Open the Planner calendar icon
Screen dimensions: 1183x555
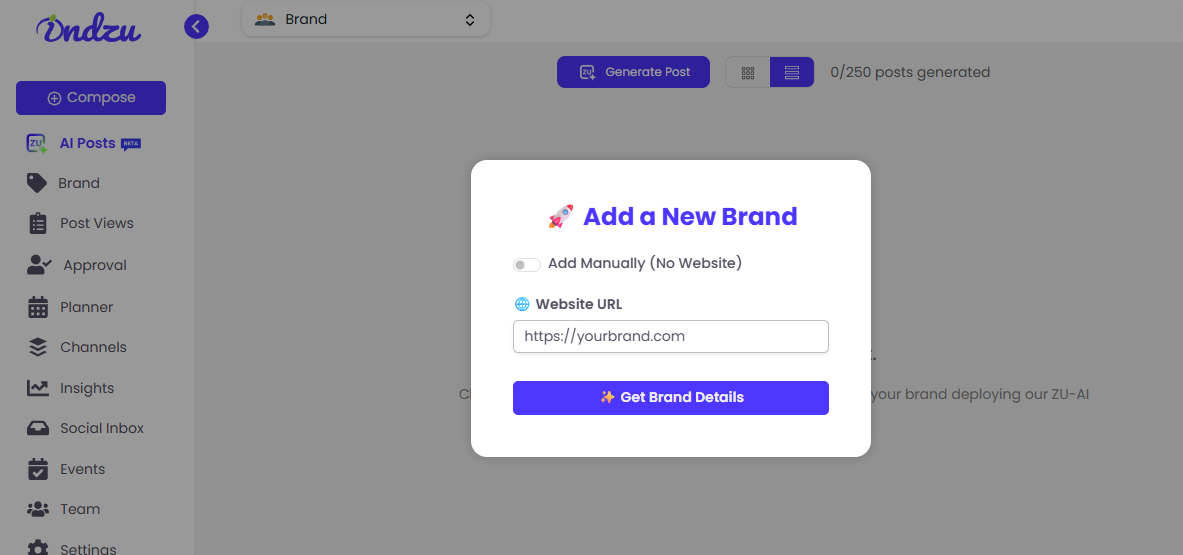38,307
